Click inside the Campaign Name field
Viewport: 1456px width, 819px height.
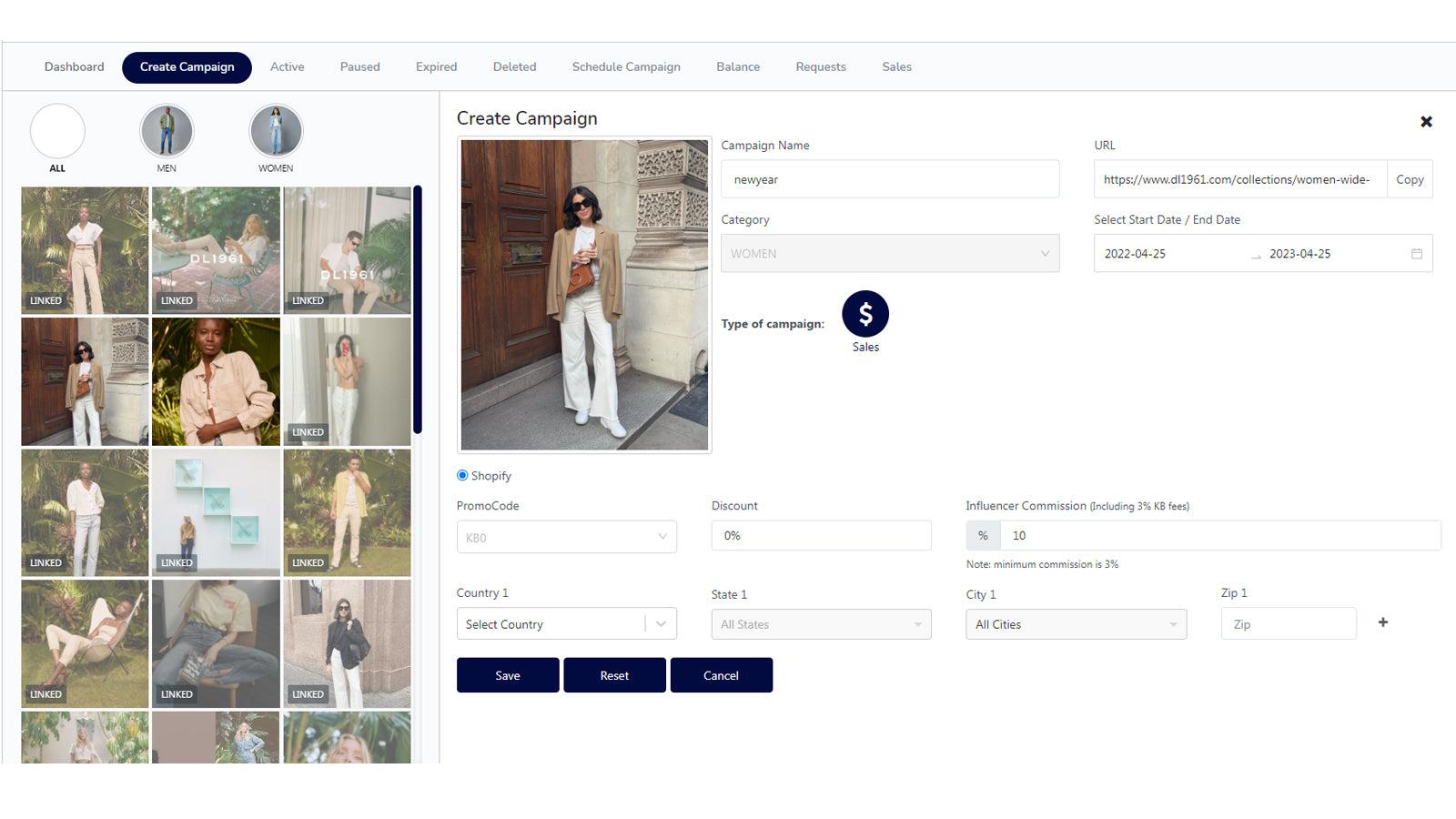(889, 179)
